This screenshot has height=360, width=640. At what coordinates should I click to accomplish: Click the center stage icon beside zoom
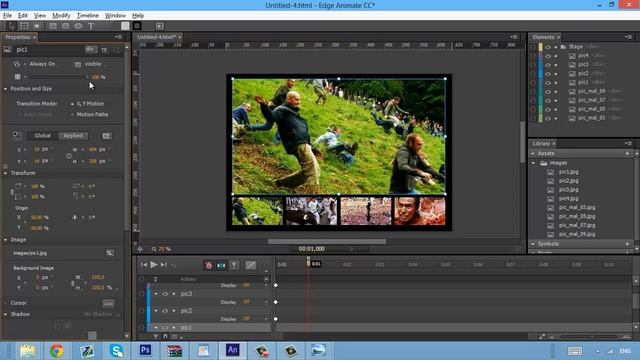[x=140, y=249]
